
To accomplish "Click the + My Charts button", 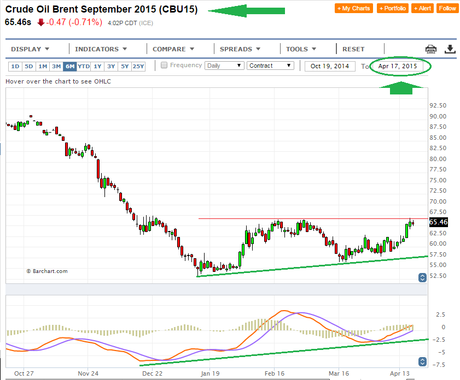I will tap(354, 8).
